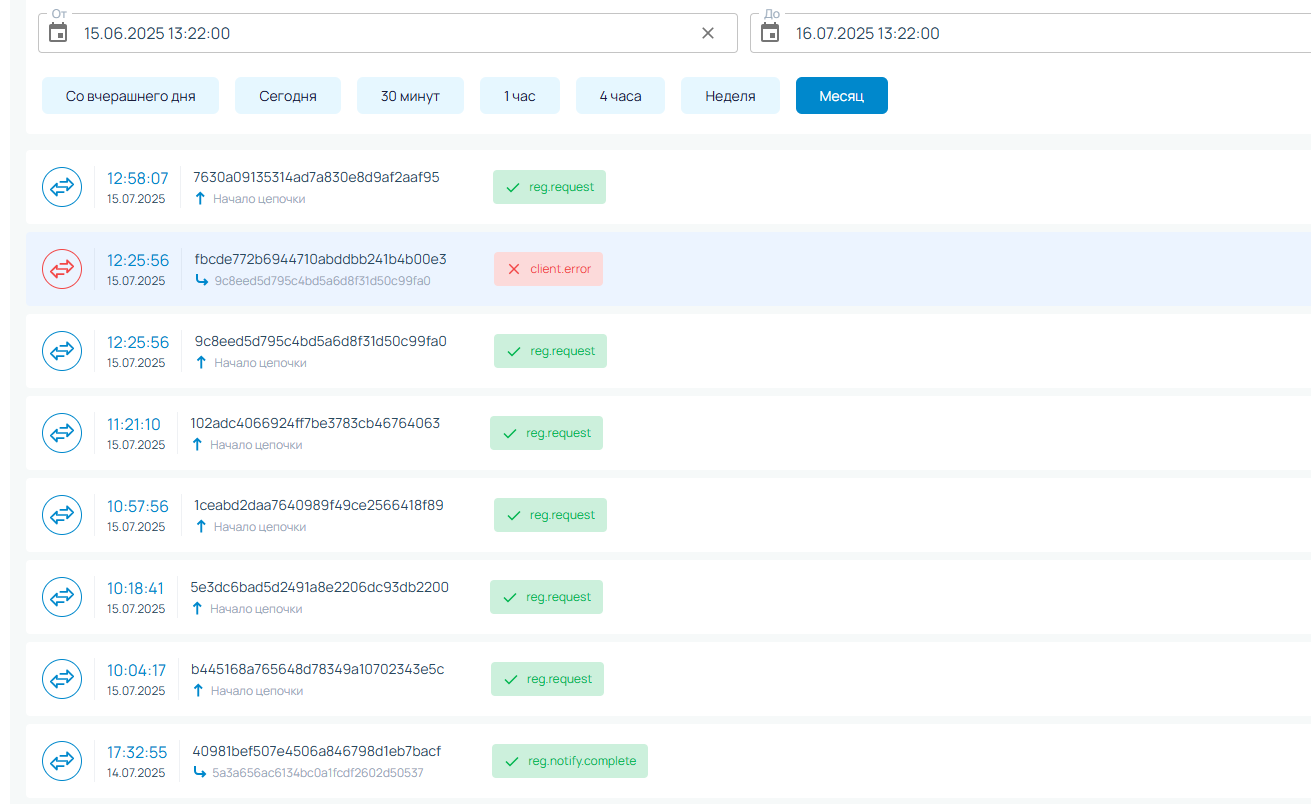Viewport: 1311px width, 804px height.
Task: Select the 30 минут time filter
Action: [x=410, y=96]
